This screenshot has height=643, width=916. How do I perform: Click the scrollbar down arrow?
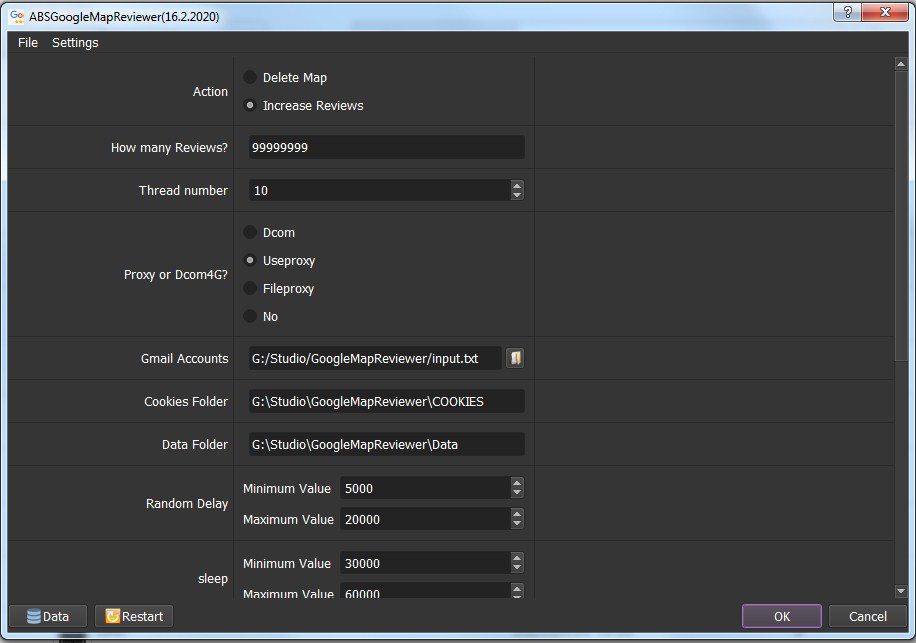click(x=901, y=592)
